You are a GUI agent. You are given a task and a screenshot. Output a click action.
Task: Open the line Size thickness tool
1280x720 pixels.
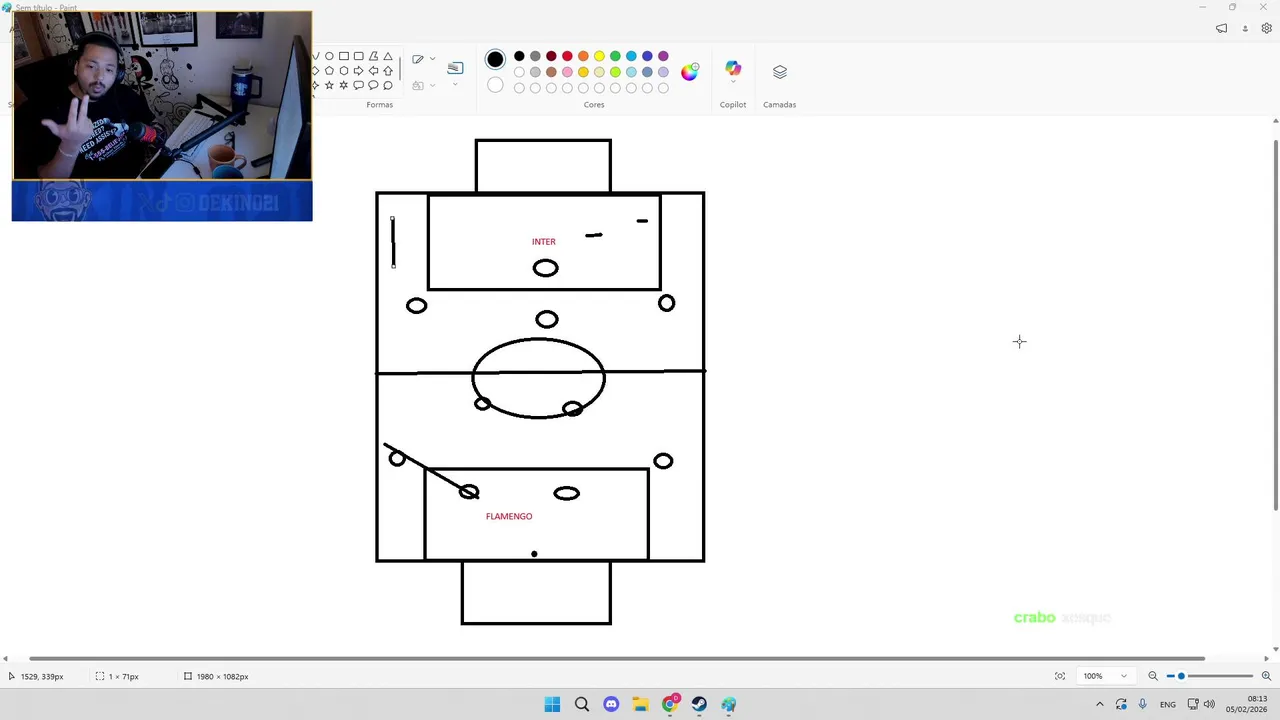click(455, 68)
